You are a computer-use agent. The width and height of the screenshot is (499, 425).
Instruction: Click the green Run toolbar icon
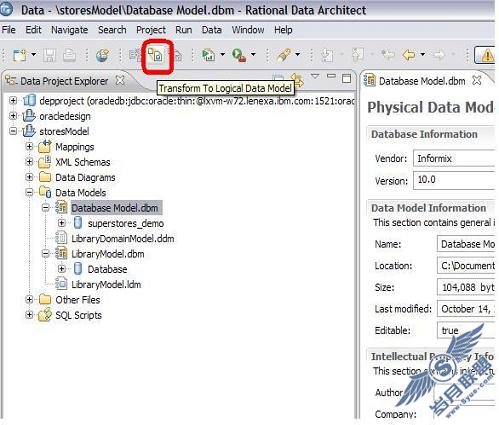(x=209, y=55)
